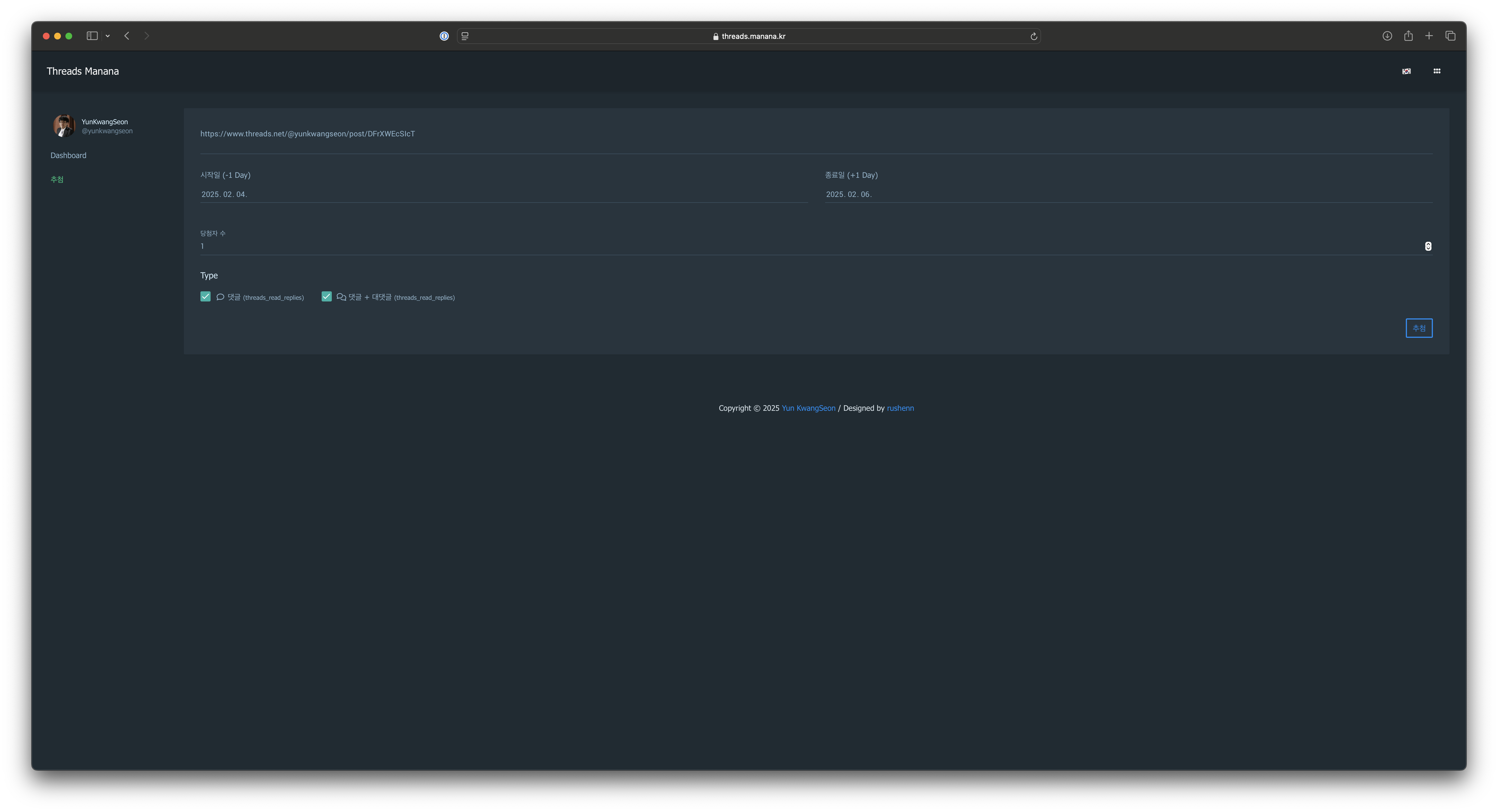Toggle Safari sidebar button
Image resolution: width=1498 pixels, height=812 pixels.
(x=92, y=36)
